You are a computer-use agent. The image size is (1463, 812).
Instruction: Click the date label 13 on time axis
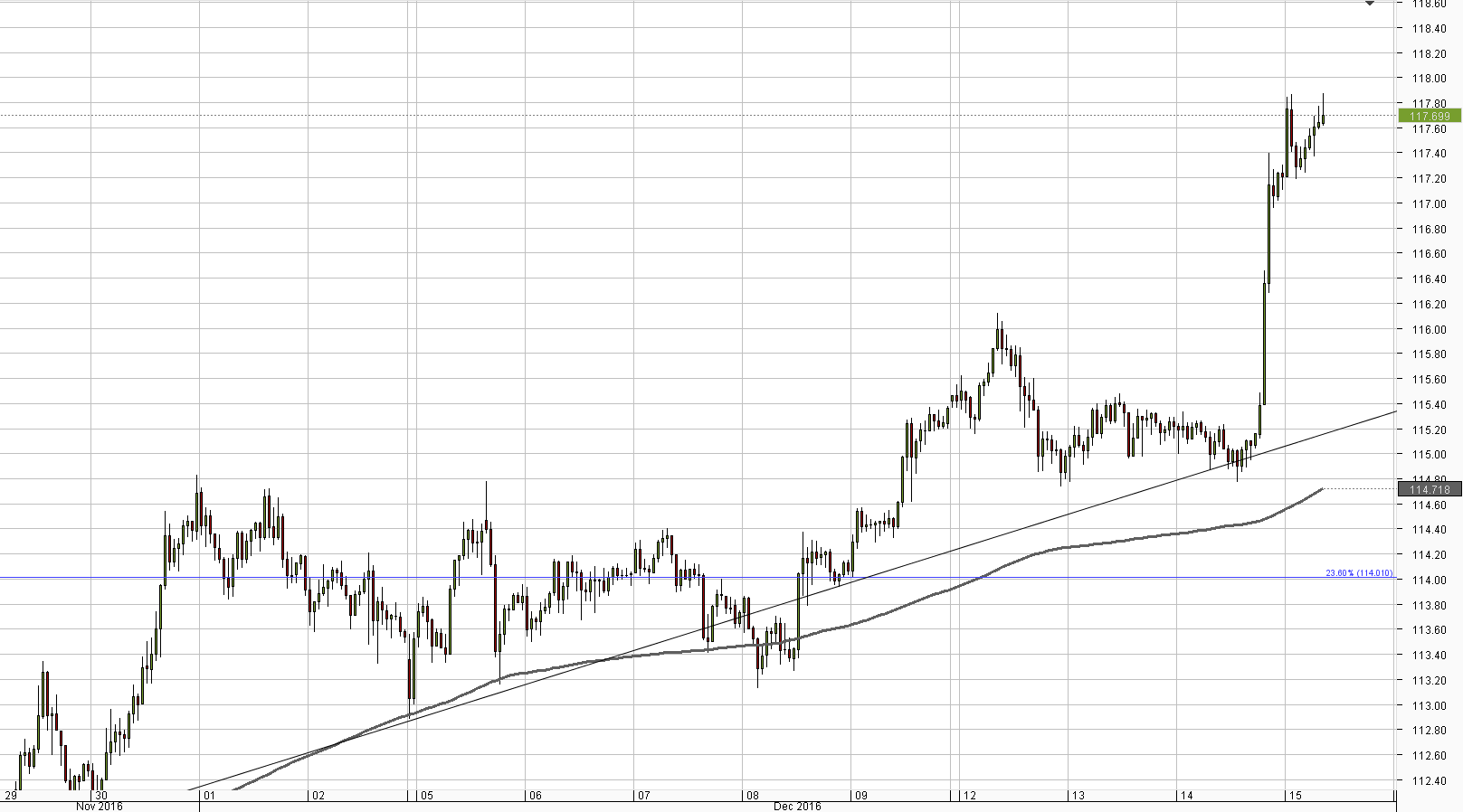point(1078,796)
